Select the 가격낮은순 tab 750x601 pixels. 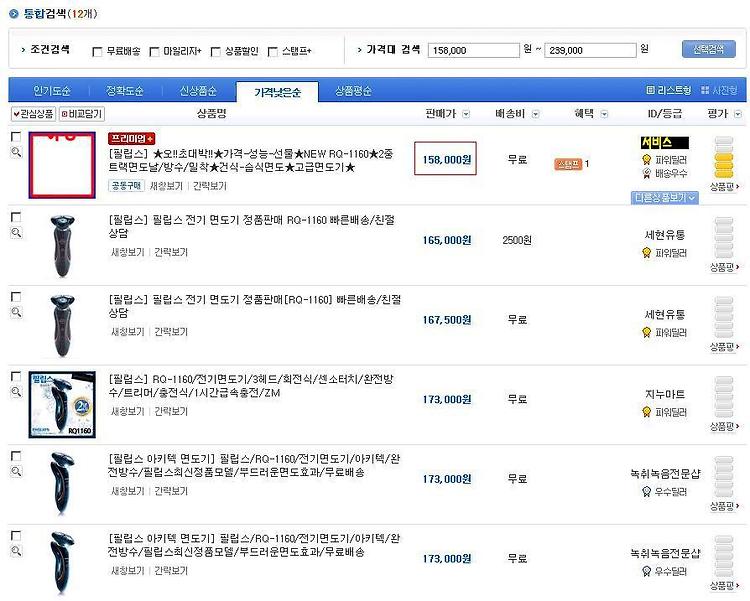(277, 92)
